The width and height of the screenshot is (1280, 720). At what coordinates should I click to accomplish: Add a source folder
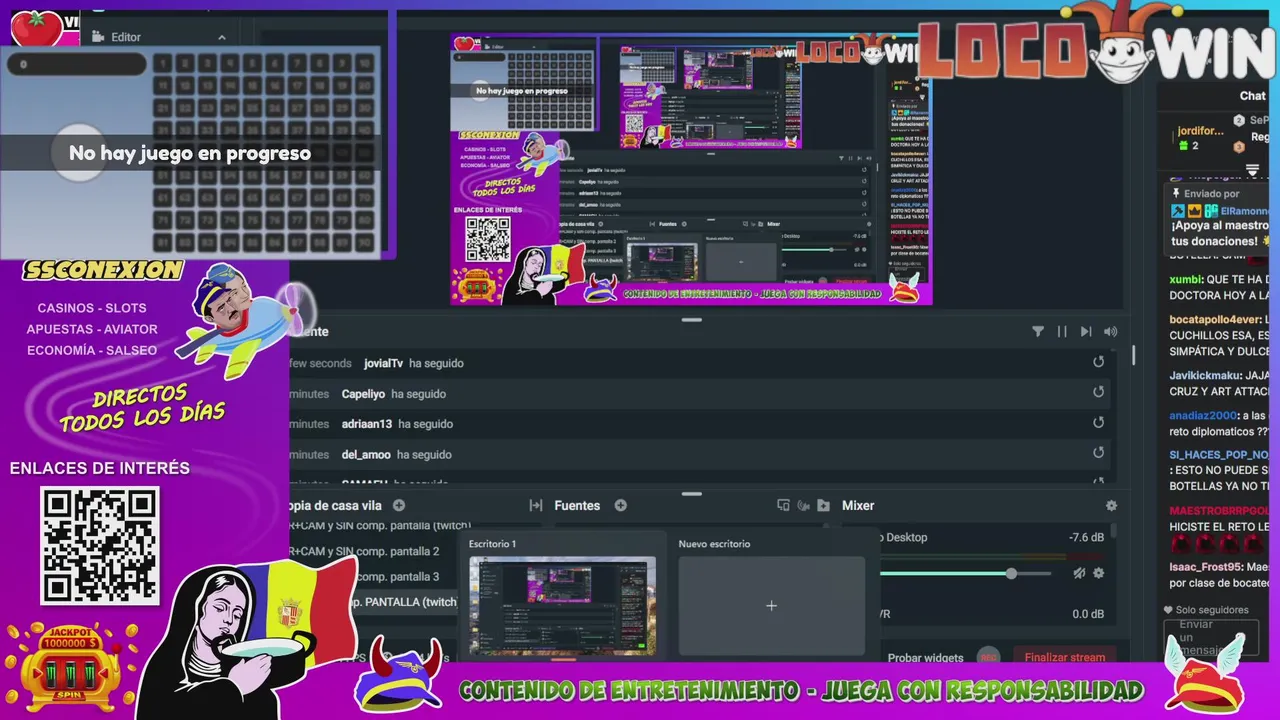pos(823,506)
